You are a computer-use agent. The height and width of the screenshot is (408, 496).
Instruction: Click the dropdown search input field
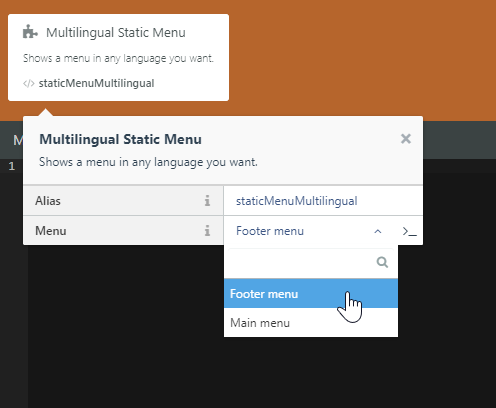coord(311,262)
